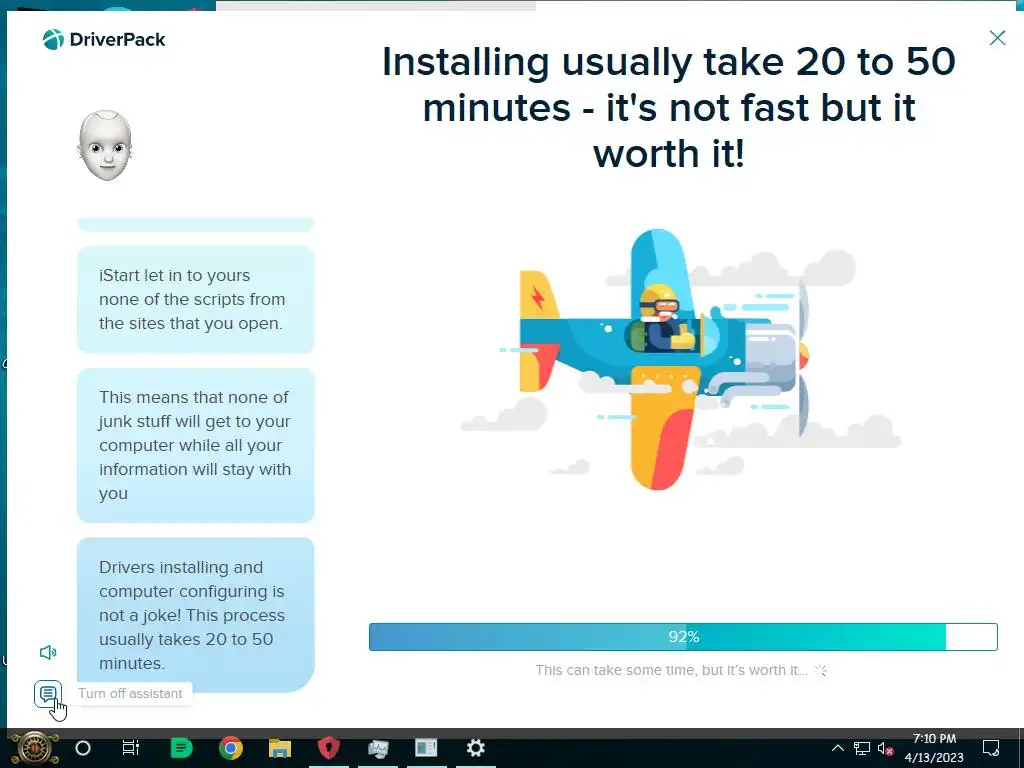Open Task View on the taskbar

131,748
